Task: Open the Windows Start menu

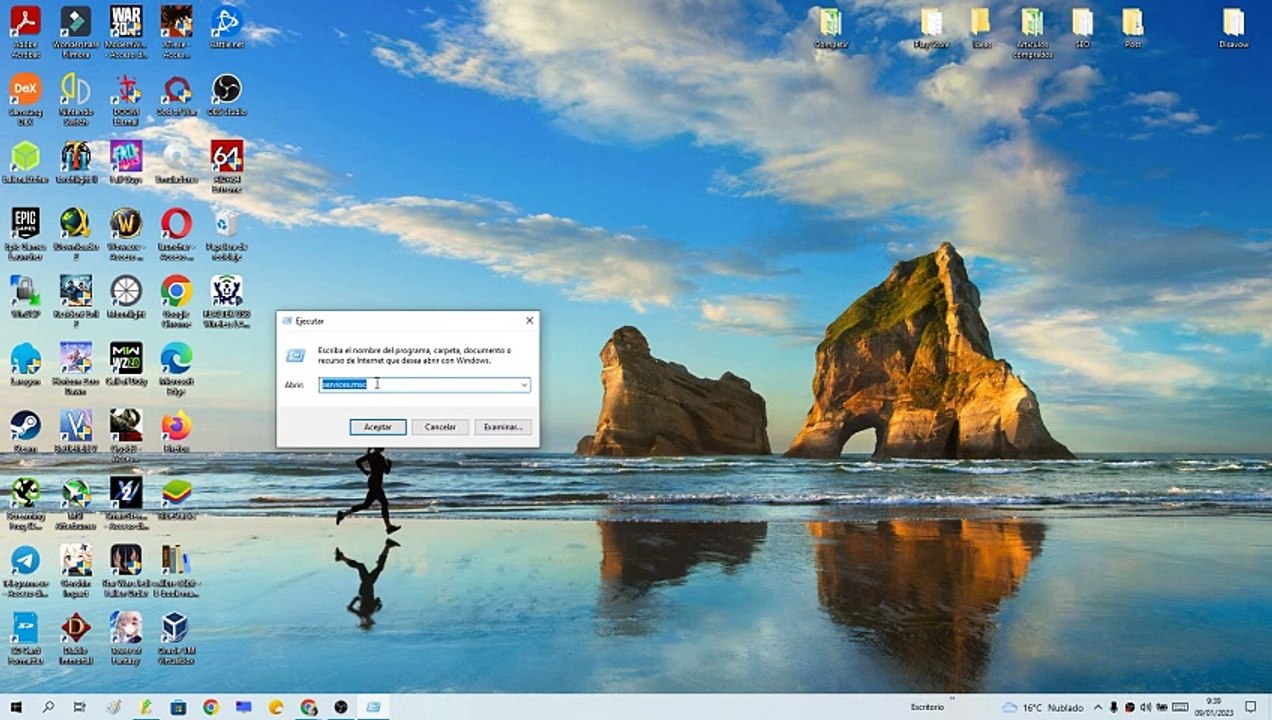Action: click(16, 707)
